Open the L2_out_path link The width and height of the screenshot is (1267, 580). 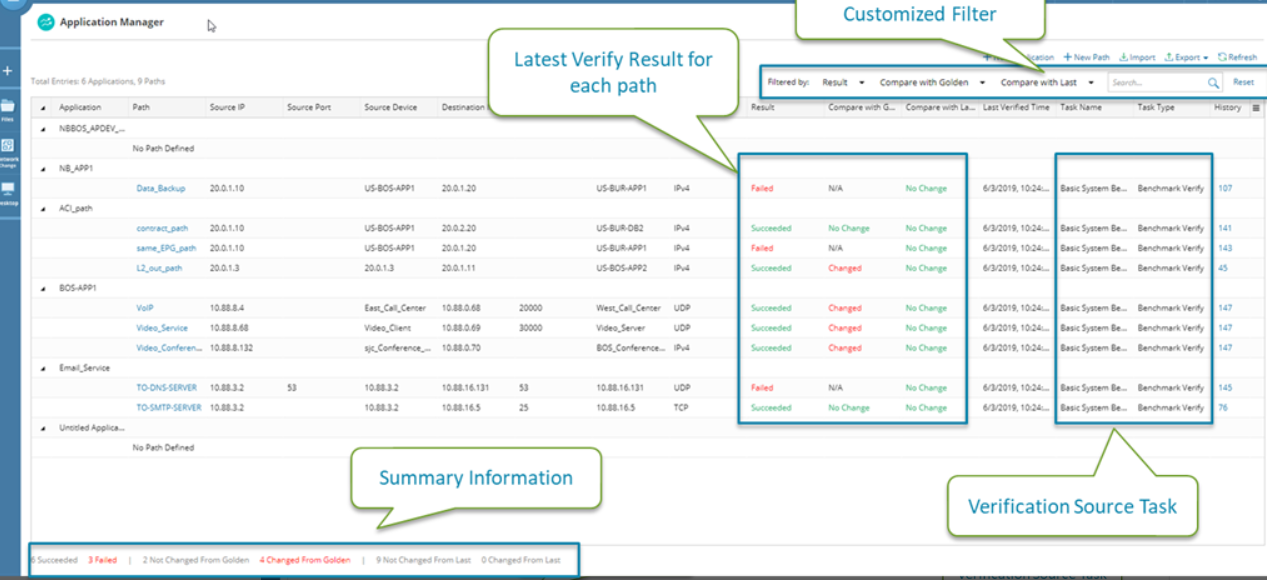tap(159, 268)
